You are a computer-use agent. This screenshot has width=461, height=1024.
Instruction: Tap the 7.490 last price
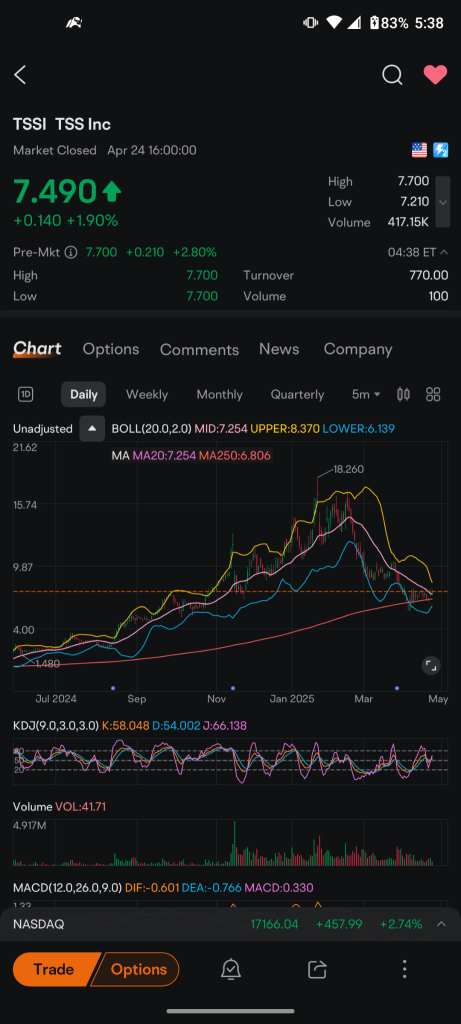(55, 191)
